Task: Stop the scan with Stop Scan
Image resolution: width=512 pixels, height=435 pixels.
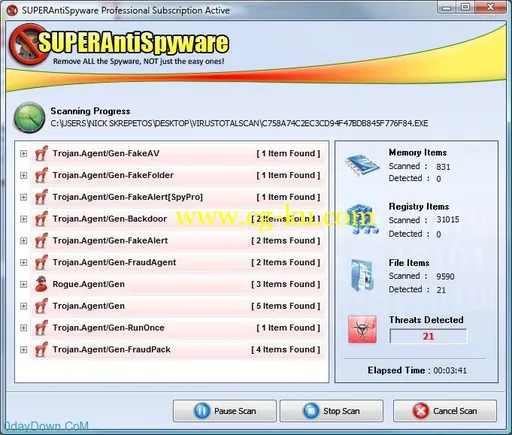Action: click(332, 411)
